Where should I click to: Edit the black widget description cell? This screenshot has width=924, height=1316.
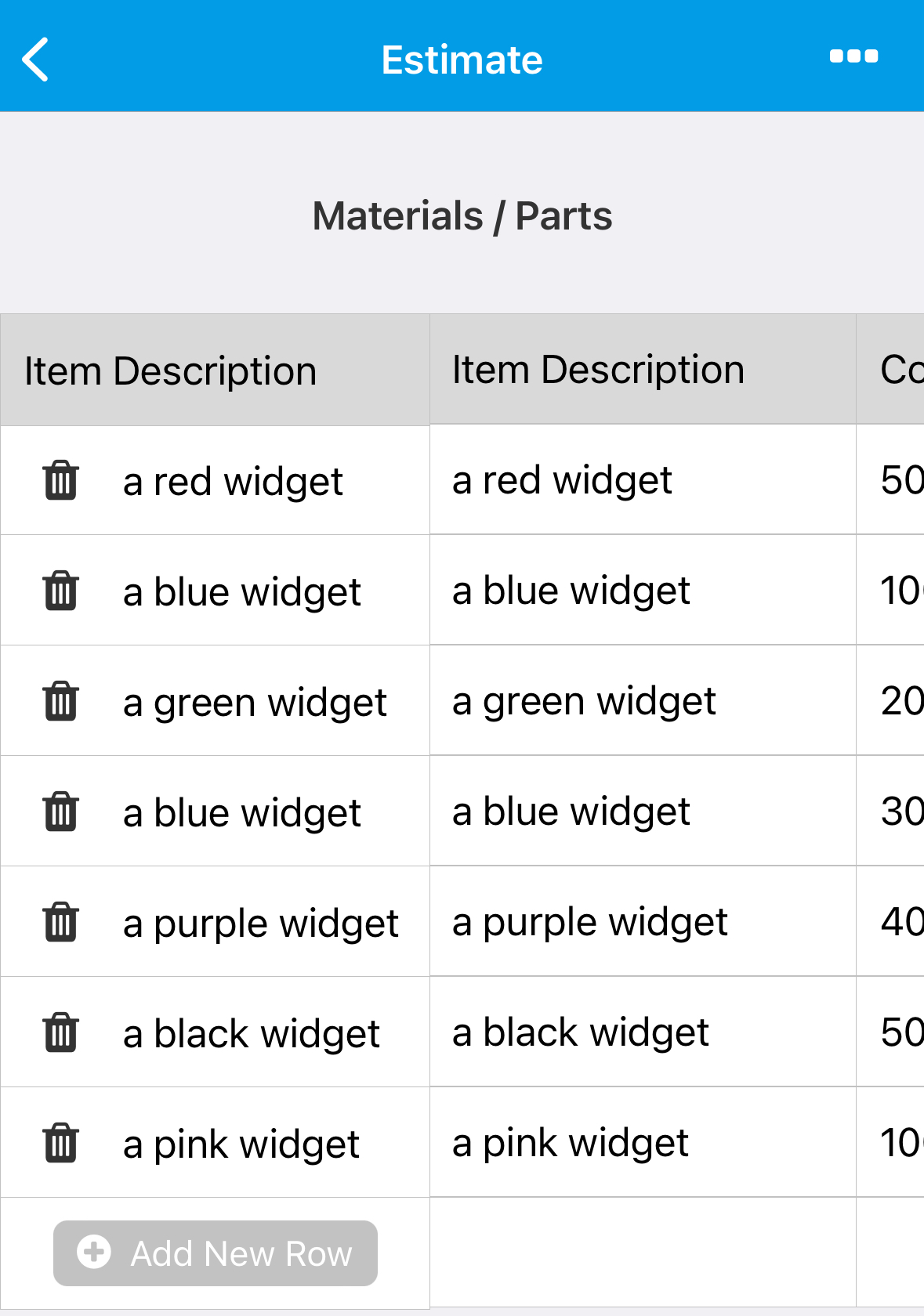click(643, 1032)
